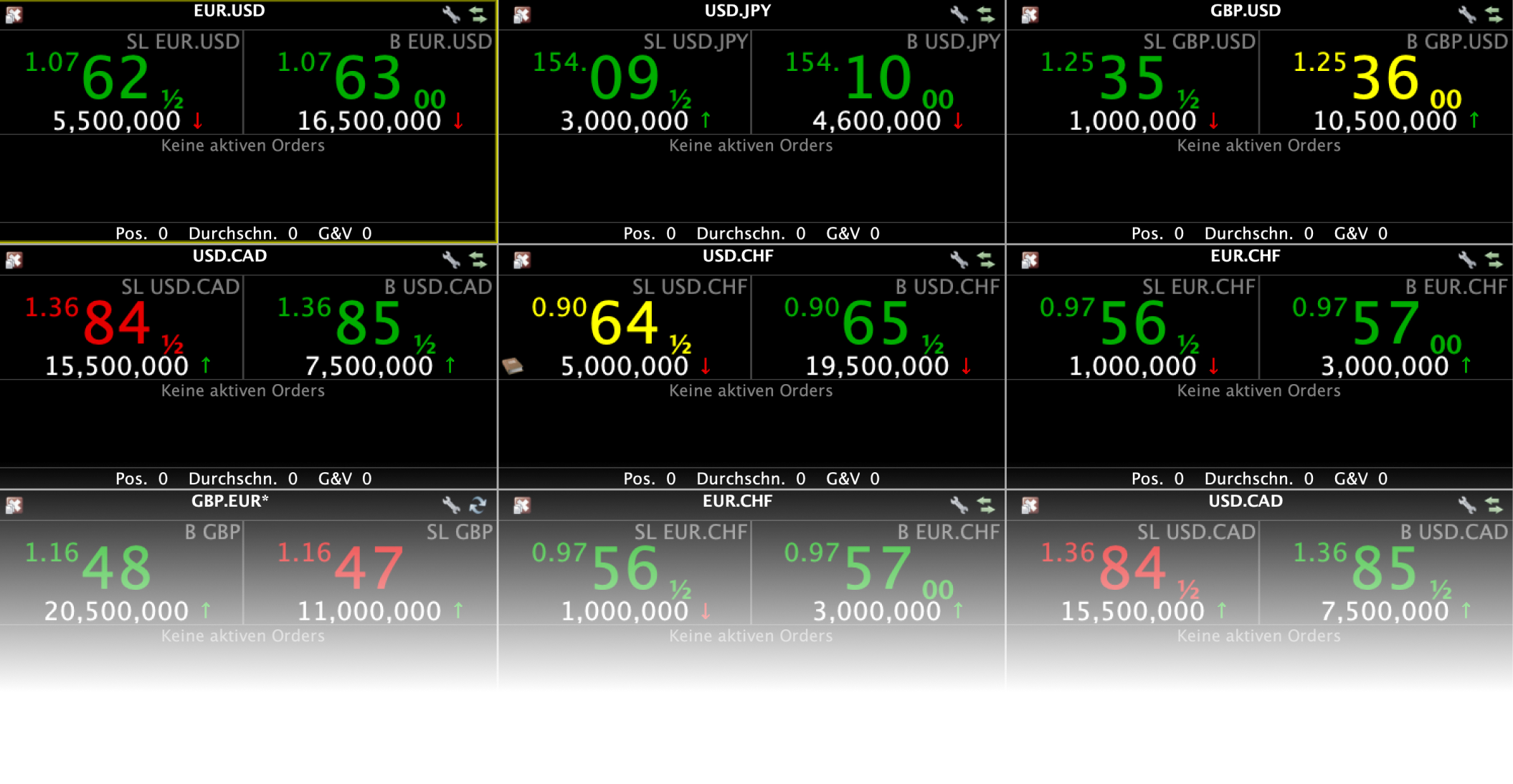The width and height of the screenshot is (1513, 784).
Task: Open wrench settings of USD.JPY panel
Action: [x=959, y=14]
